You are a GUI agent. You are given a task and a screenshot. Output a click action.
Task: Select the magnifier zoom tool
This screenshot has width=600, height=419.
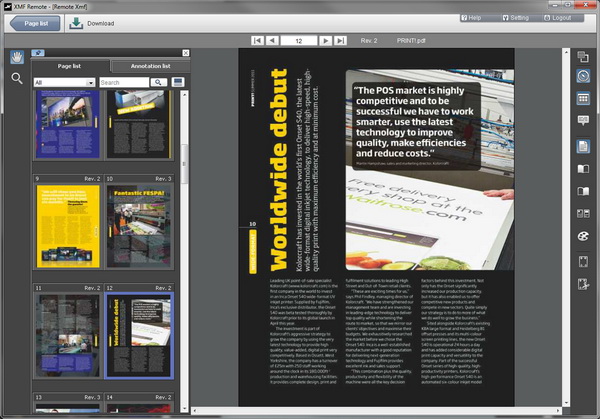click(x=17, y=78)
